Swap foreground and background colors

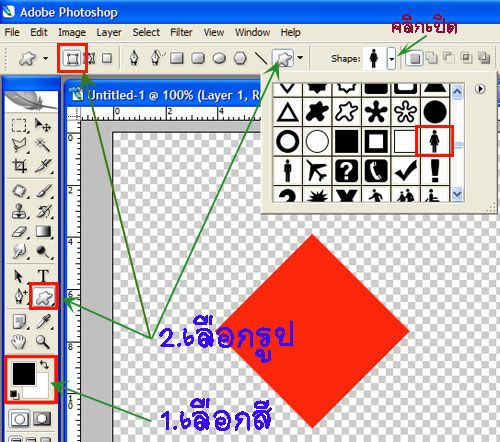[x=44, y=364]
